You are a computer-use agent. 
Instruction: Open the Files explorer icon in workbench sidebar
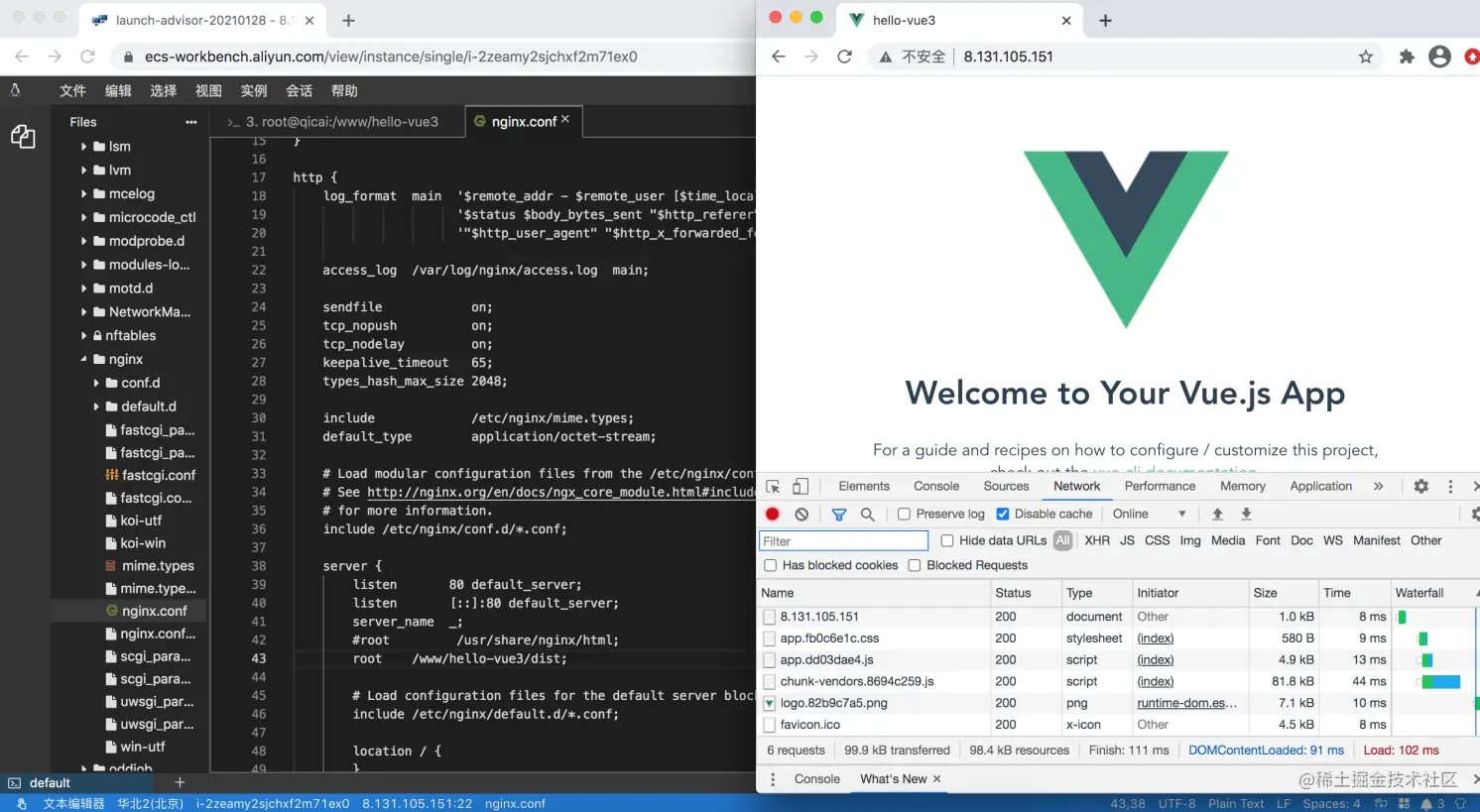point(23,136)
